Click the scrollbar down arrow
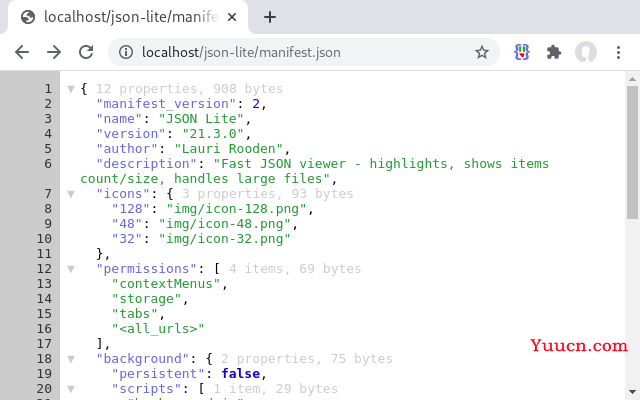The height and width of the screenshot is (400, 640). pyautogui.click(x=632, y=391)
